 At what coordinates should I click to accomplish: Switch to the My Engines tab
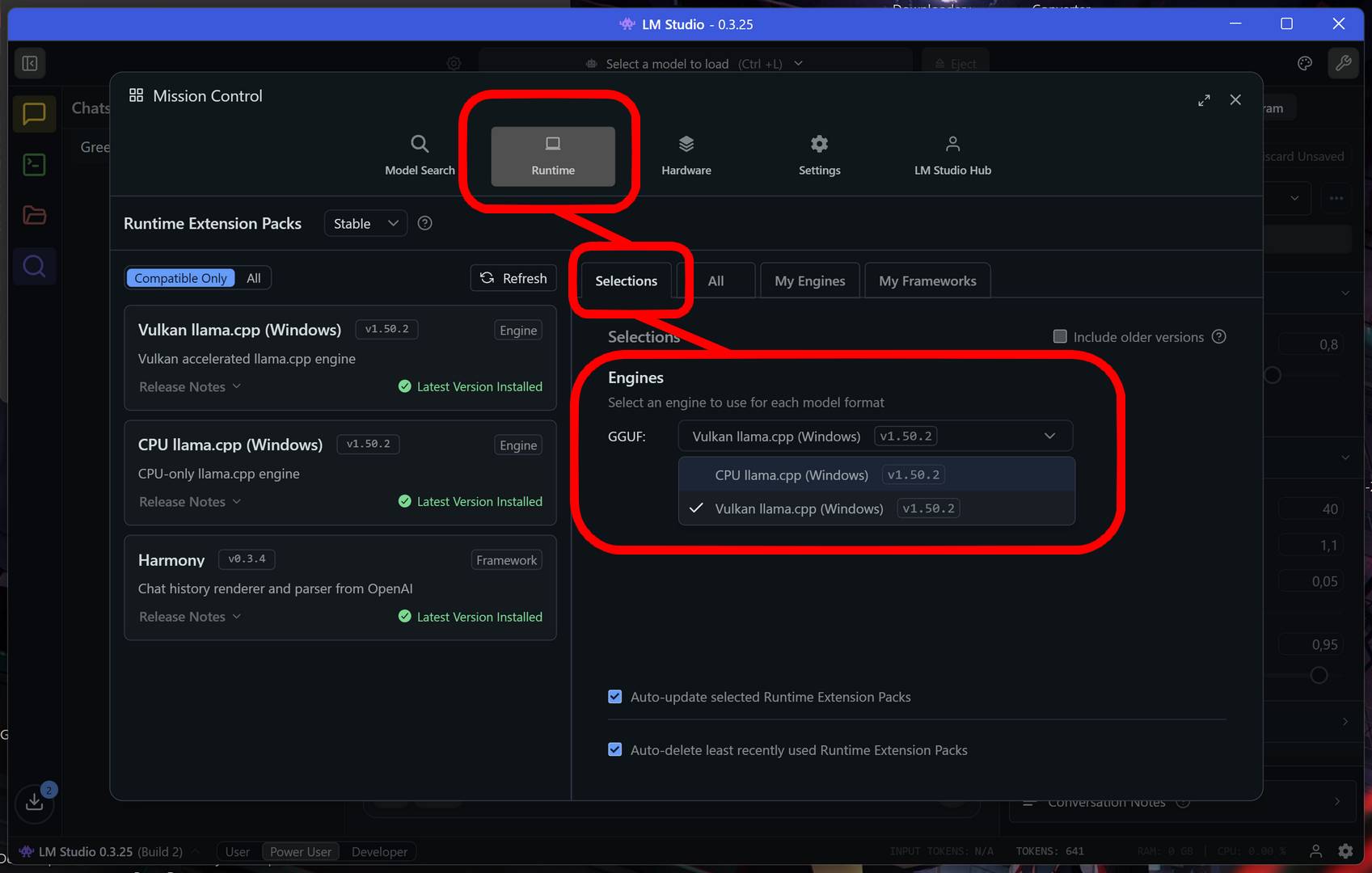[809, 280]
